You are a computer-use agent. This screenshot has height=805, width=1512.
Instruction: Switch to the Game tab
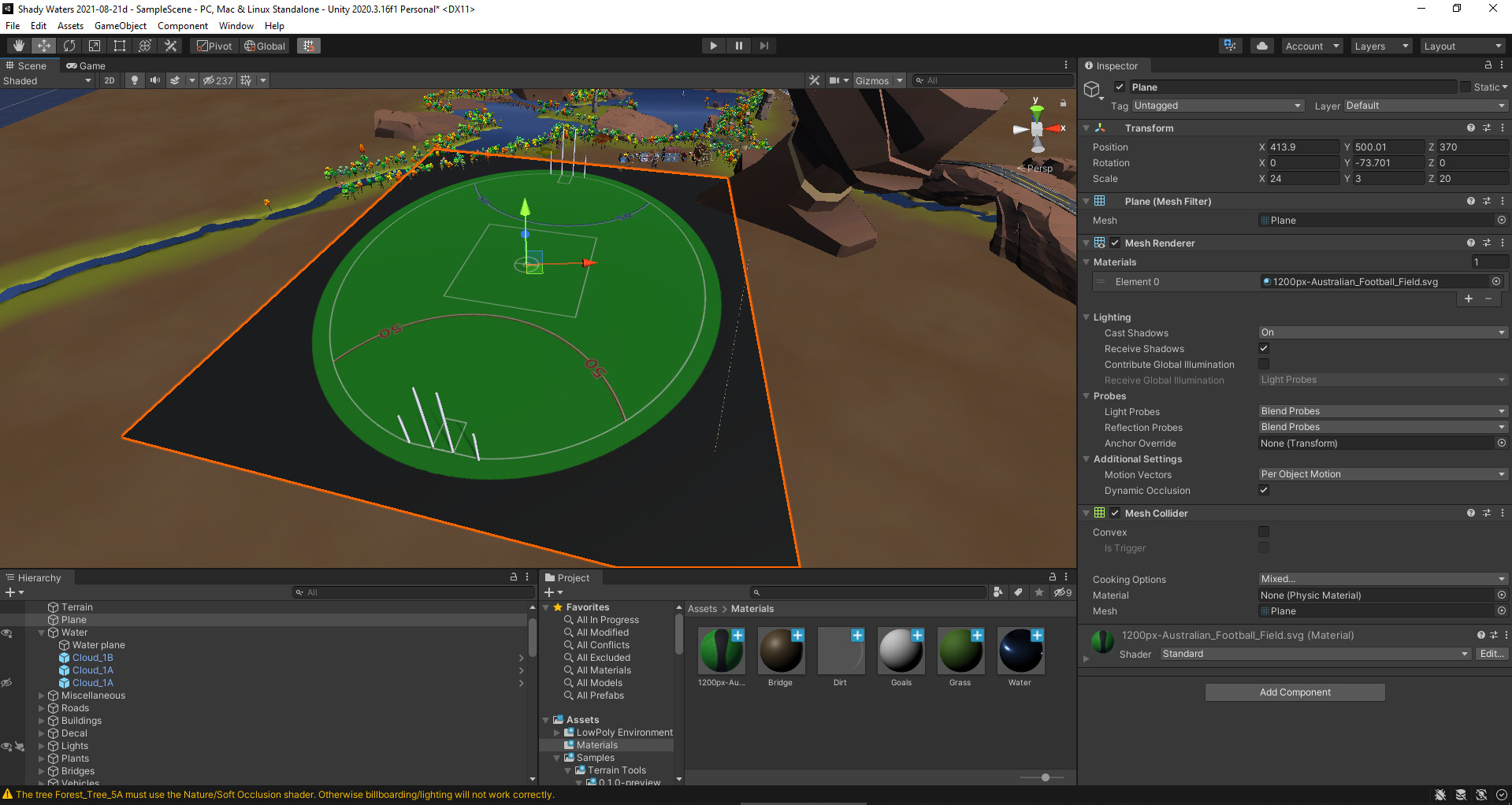point(86,66)
